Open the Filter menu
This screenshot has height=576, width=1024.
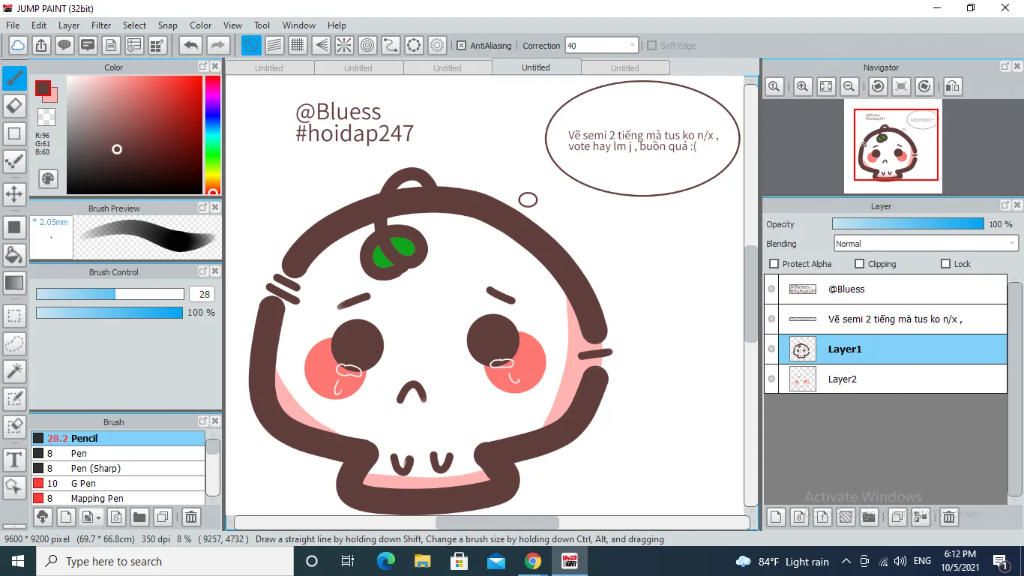pos(101,25)
